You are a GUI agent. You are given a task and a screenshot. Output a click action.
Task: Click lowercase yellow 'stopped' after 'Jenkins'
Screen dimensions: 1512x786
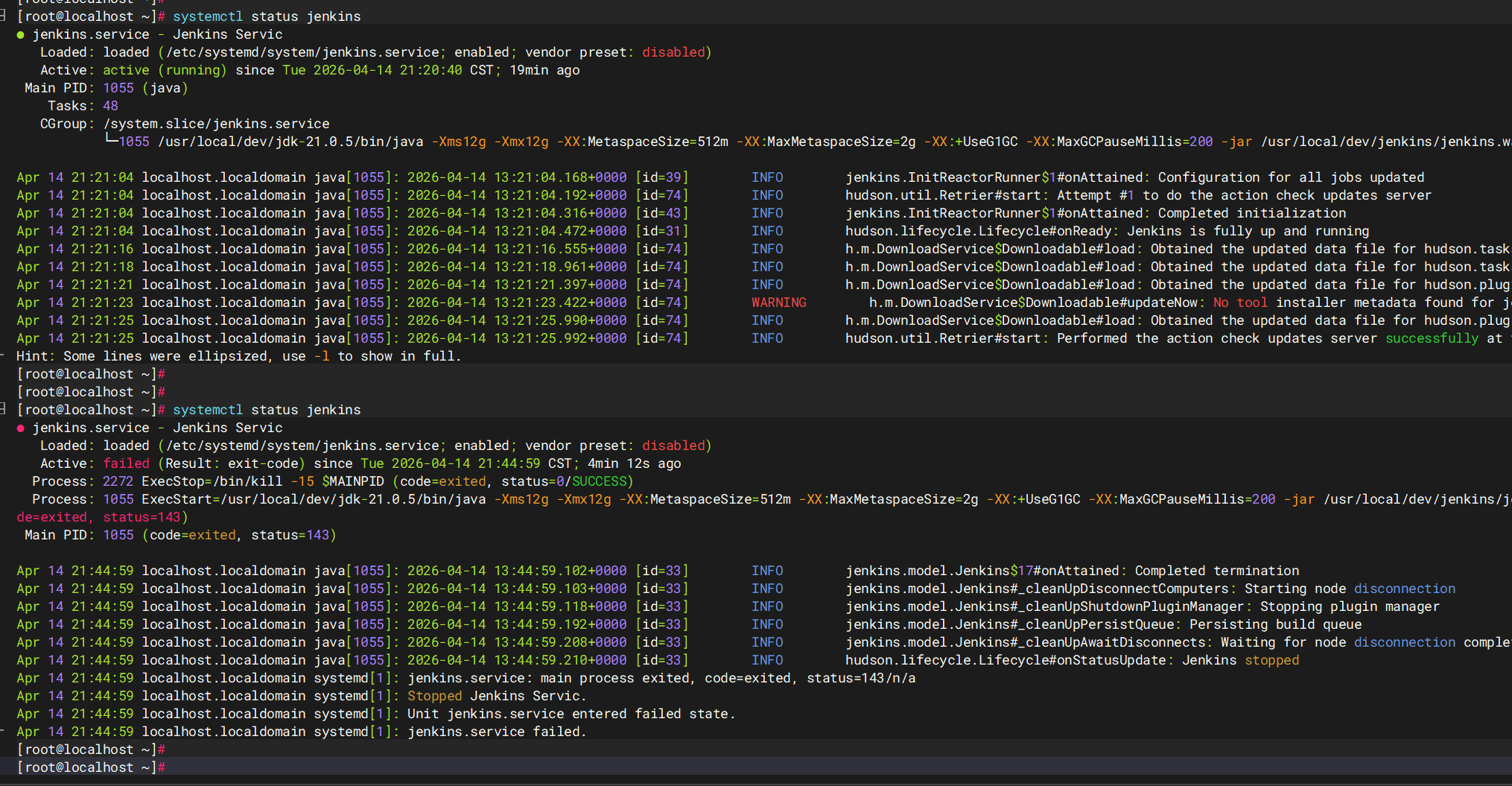1272,660
